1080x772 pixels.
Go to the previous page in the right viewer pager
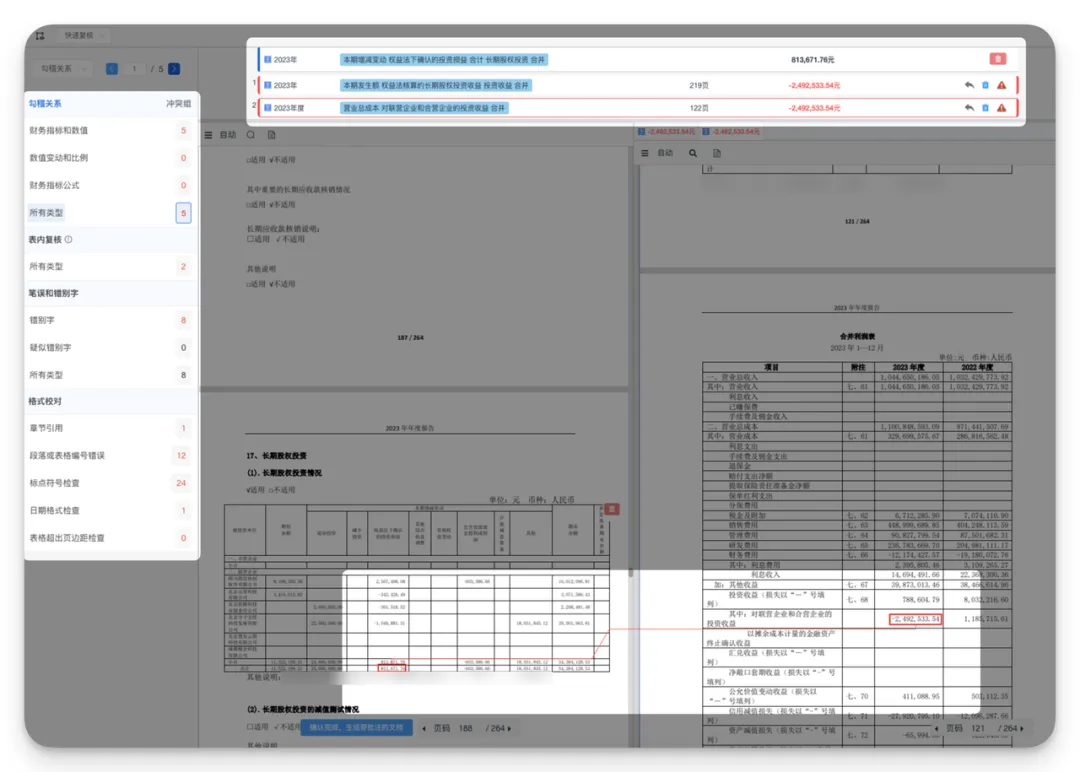(935, 728)
